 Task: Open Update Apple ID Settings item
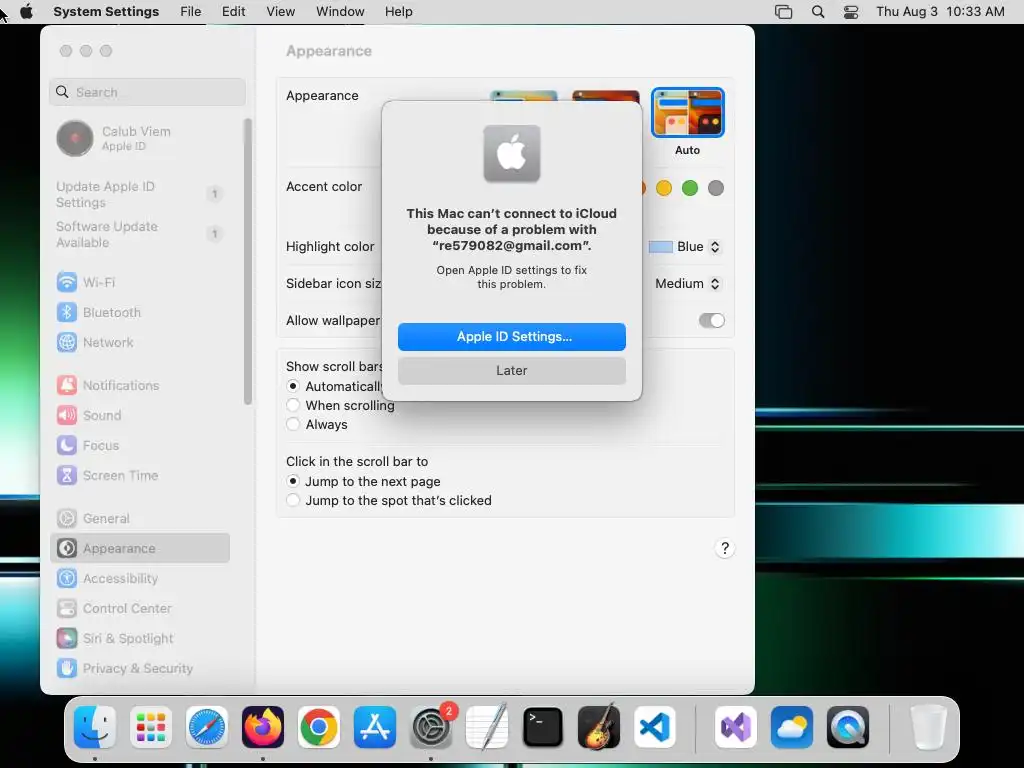[140, 195]
